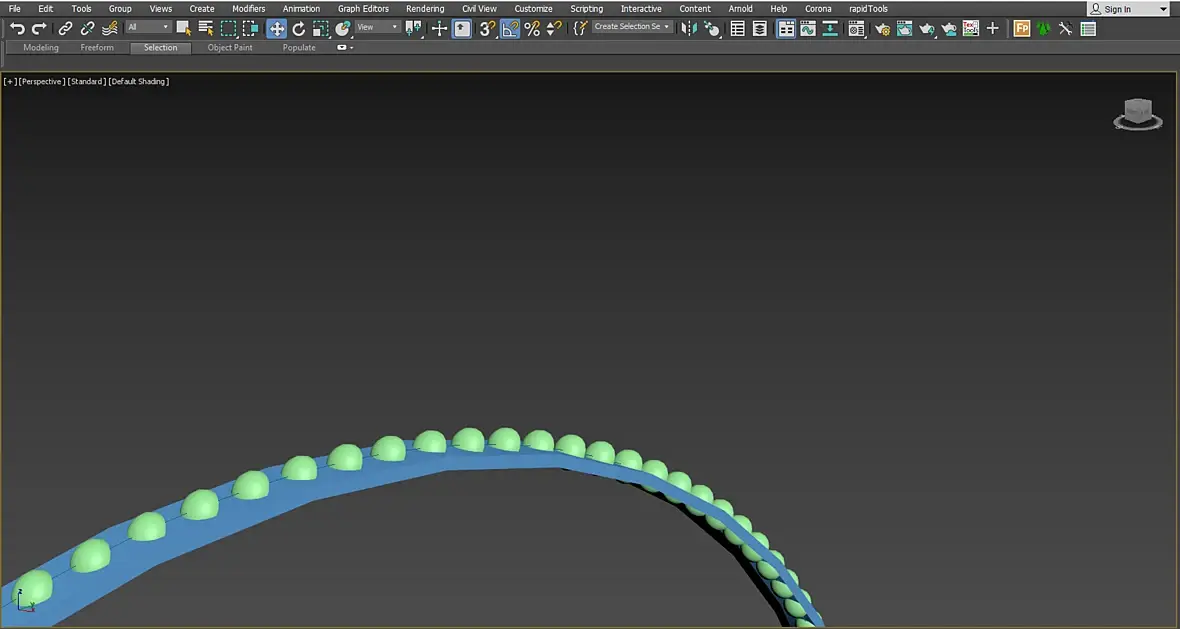Toggle the 3D Snaps button
1180x629 pixels.
(486, 29)
